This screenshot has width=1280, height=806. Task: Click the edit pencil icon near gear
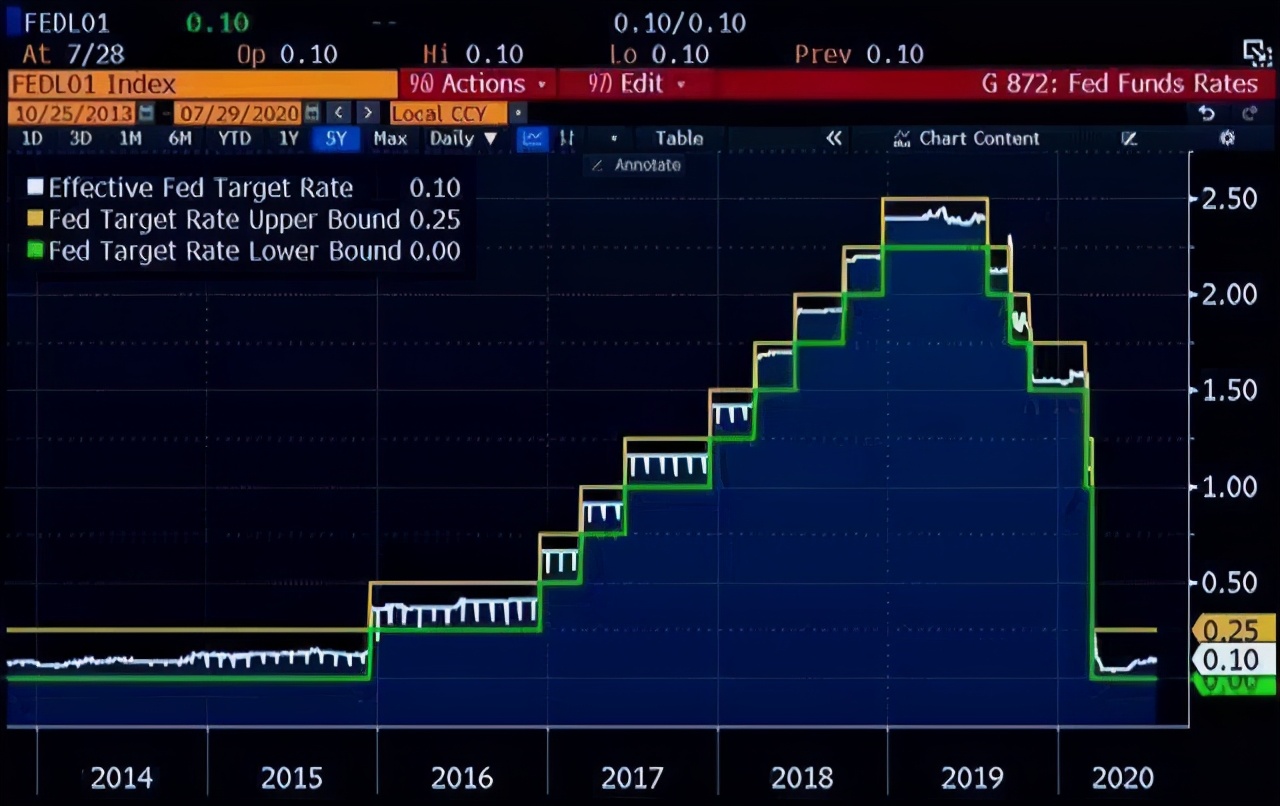[1130, 139]
